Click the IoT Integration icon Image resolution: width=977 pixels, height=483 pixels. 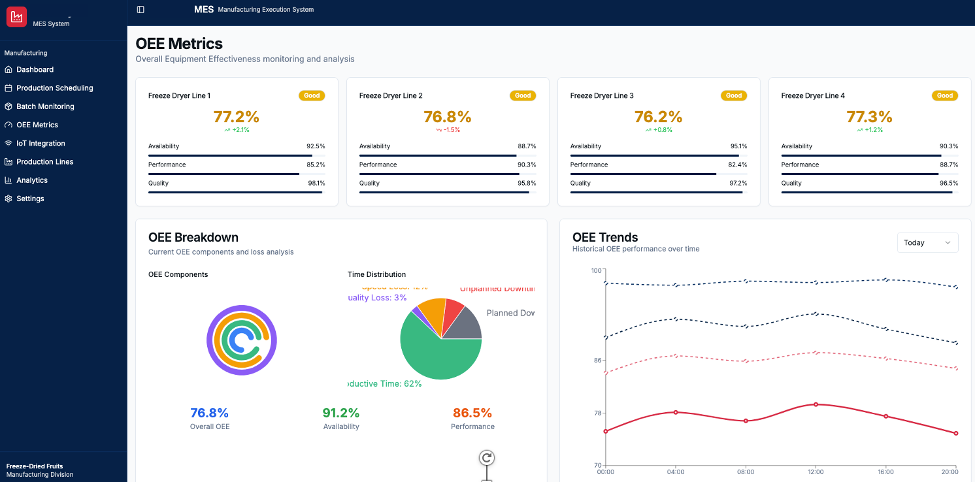(8, 143)
